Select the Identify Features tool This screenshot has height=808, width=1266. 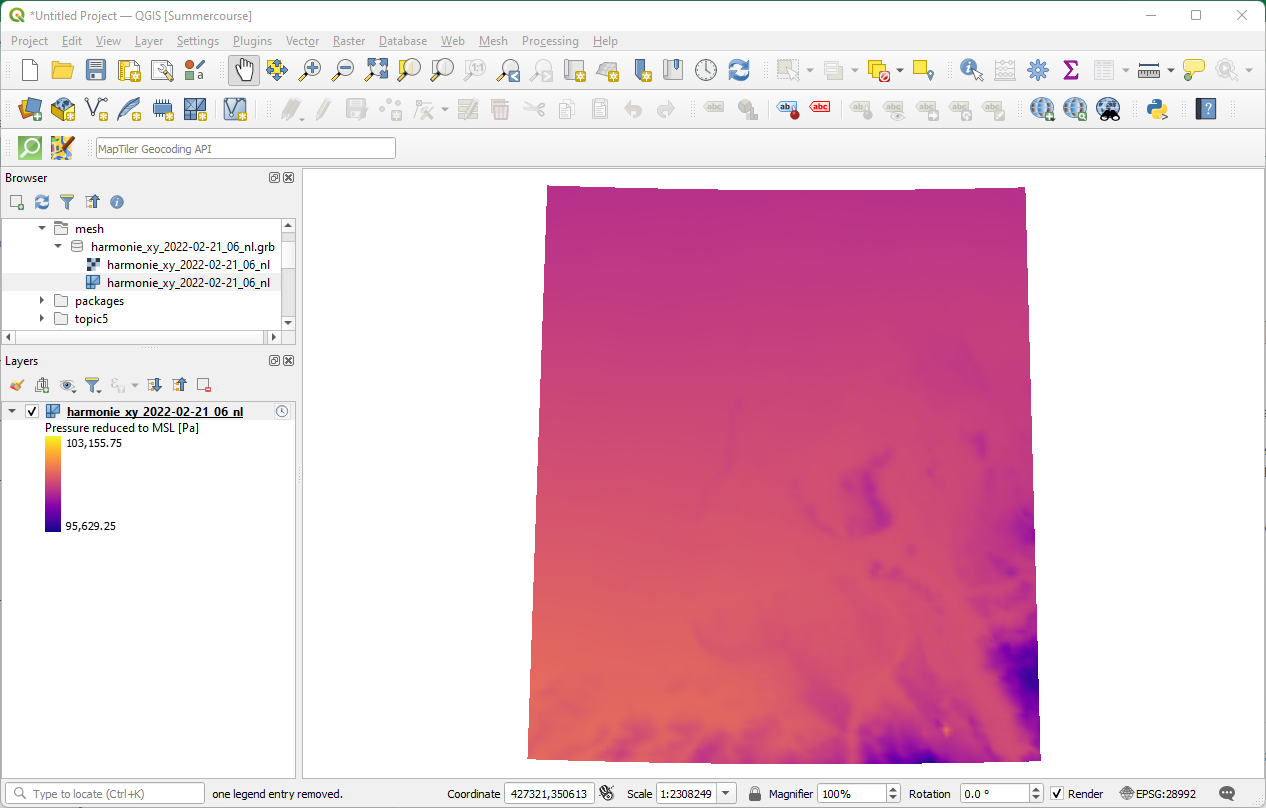[x=969, y=70]
